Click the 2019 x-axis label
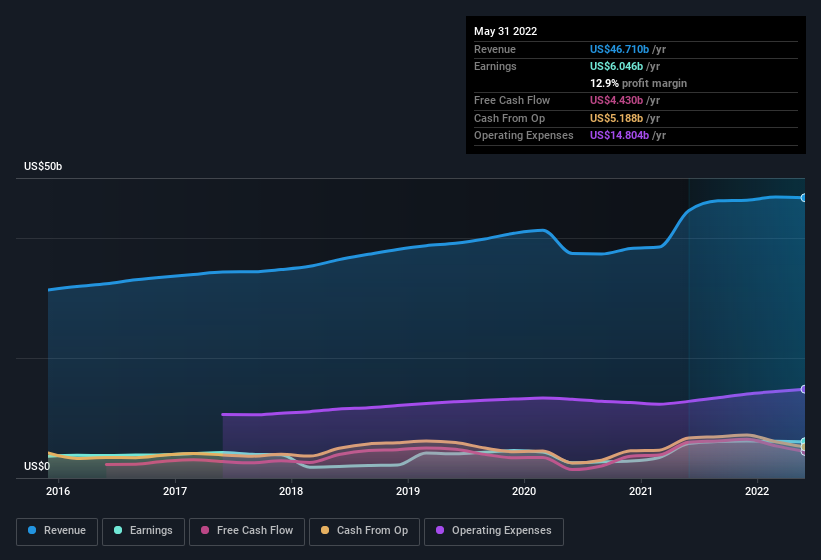821x560 pixels. (408, 491)
